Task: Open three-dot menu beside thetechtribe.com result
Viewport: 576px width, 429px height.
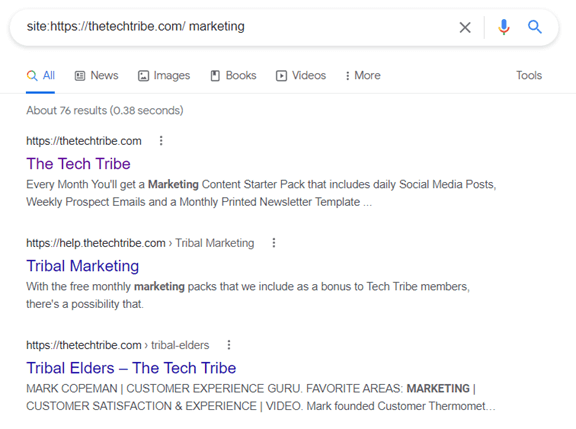Action: (161, 141)
